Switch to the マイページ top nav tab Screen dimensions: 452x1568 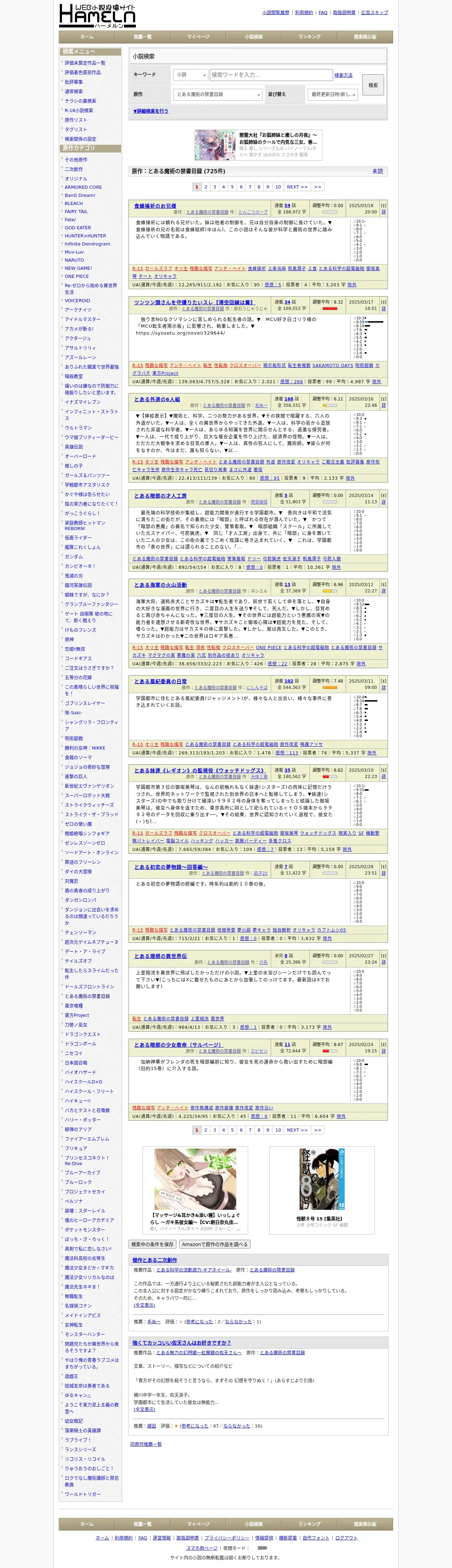(198, 37)
